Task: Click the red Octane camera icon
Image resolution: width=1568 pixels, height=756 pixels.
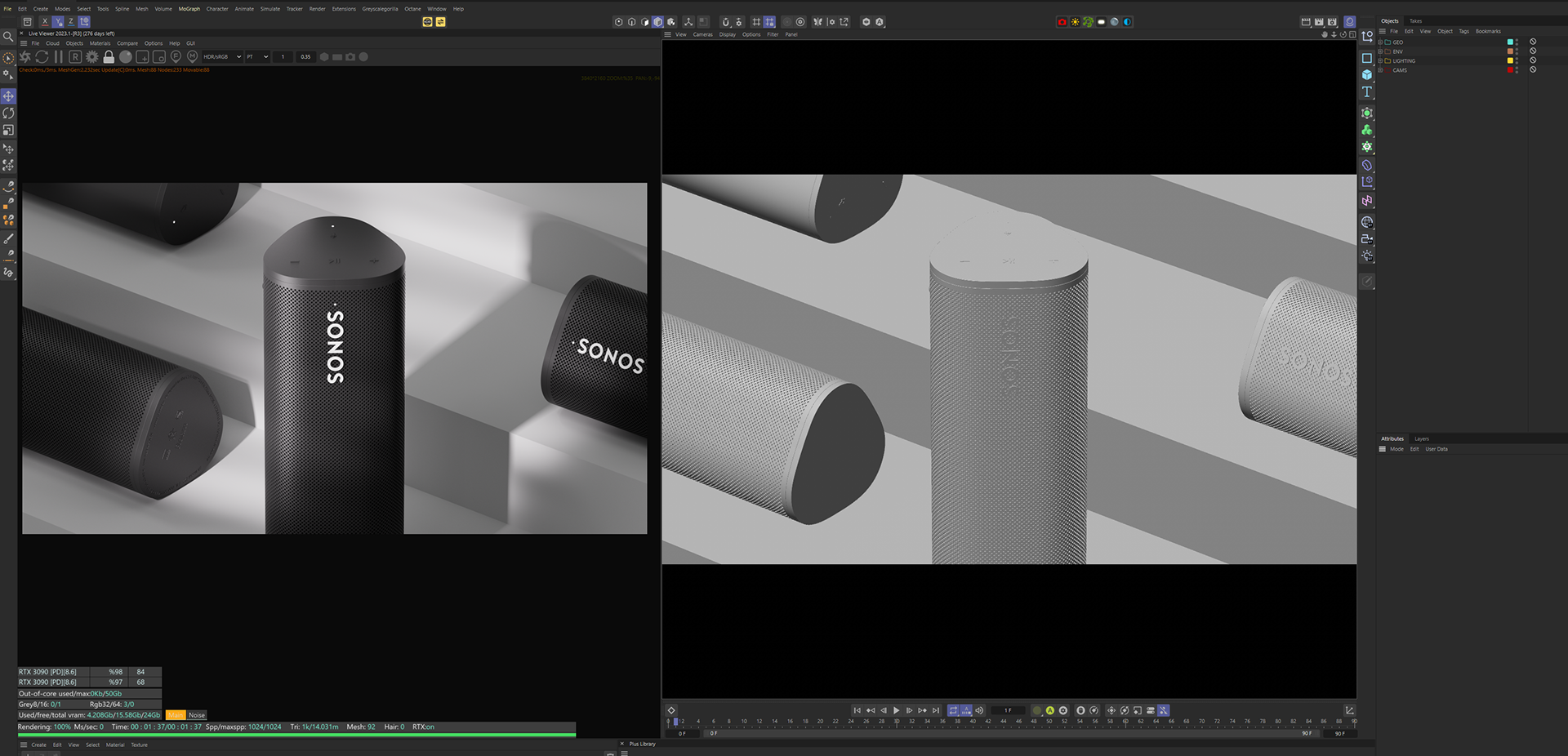Action: coord(1062,22)
